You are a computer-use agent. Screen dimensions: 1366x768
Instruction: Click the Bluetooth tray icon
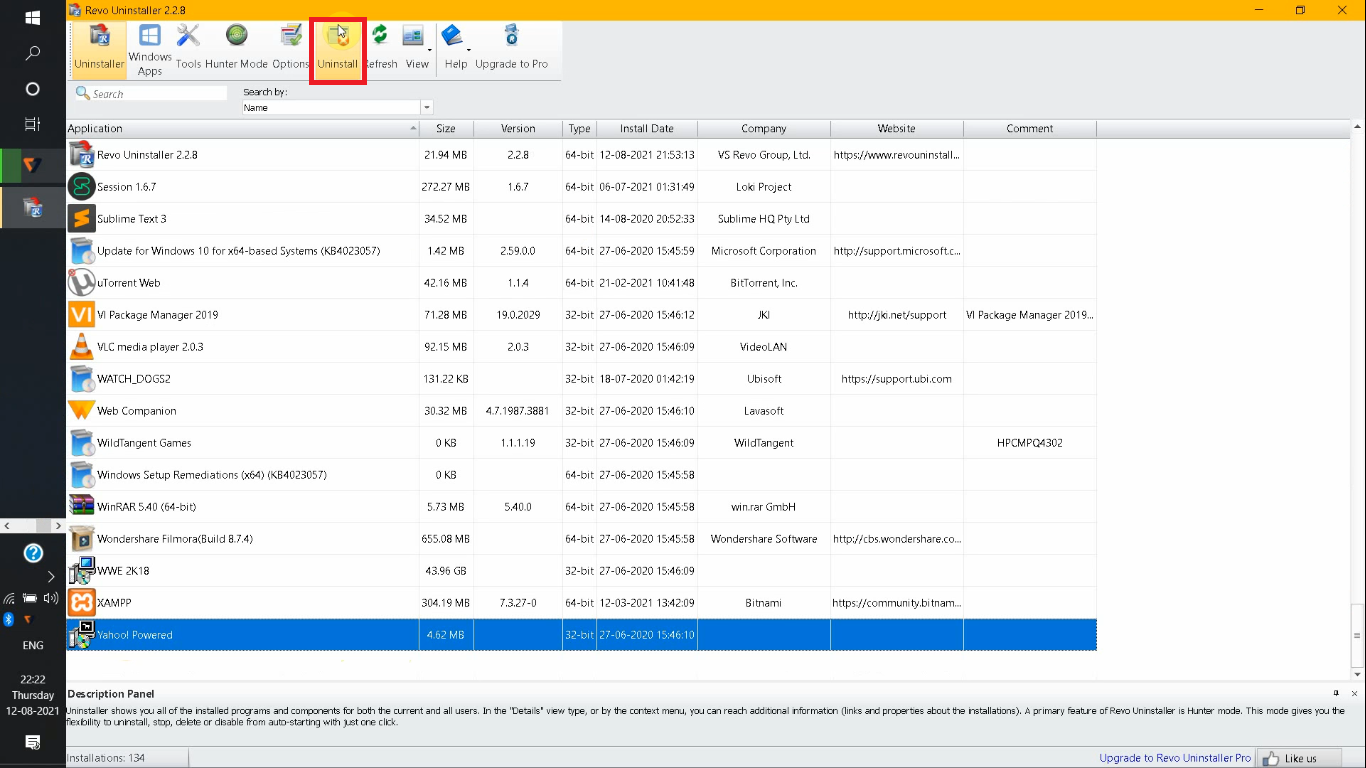click(8, 619)
